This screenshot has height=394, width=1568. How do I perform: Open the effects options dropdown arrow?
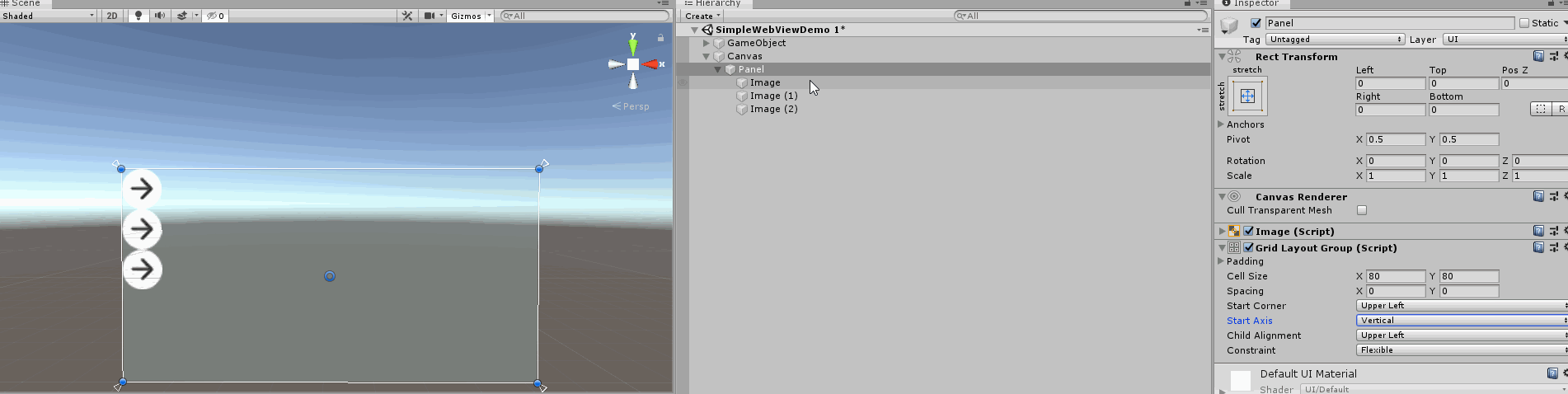[x=196, y=16]
